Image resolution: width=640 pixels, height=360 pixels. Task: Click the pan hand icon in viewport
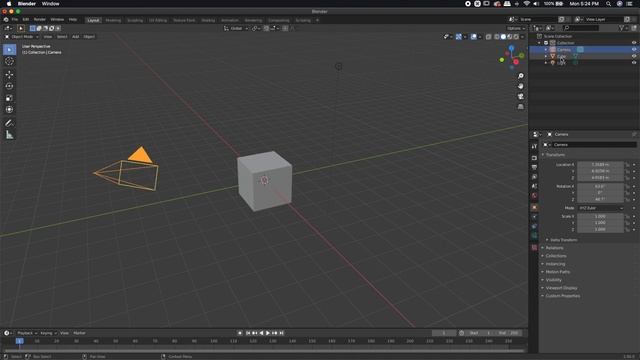[x=520, y=86]
